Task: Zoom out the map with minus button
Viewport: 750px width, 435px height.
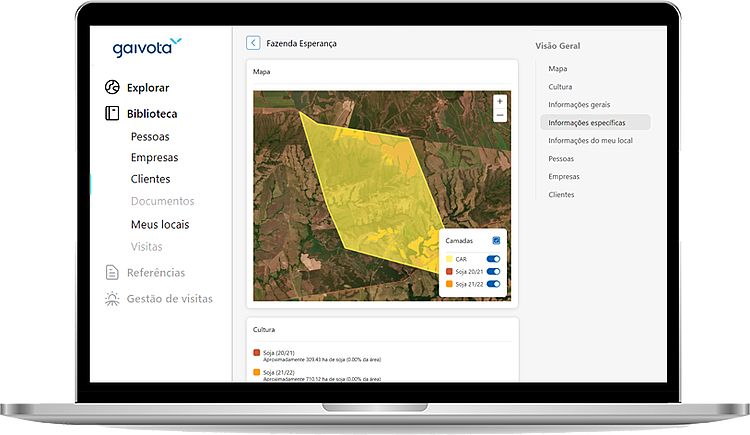Action: (499, 115)
